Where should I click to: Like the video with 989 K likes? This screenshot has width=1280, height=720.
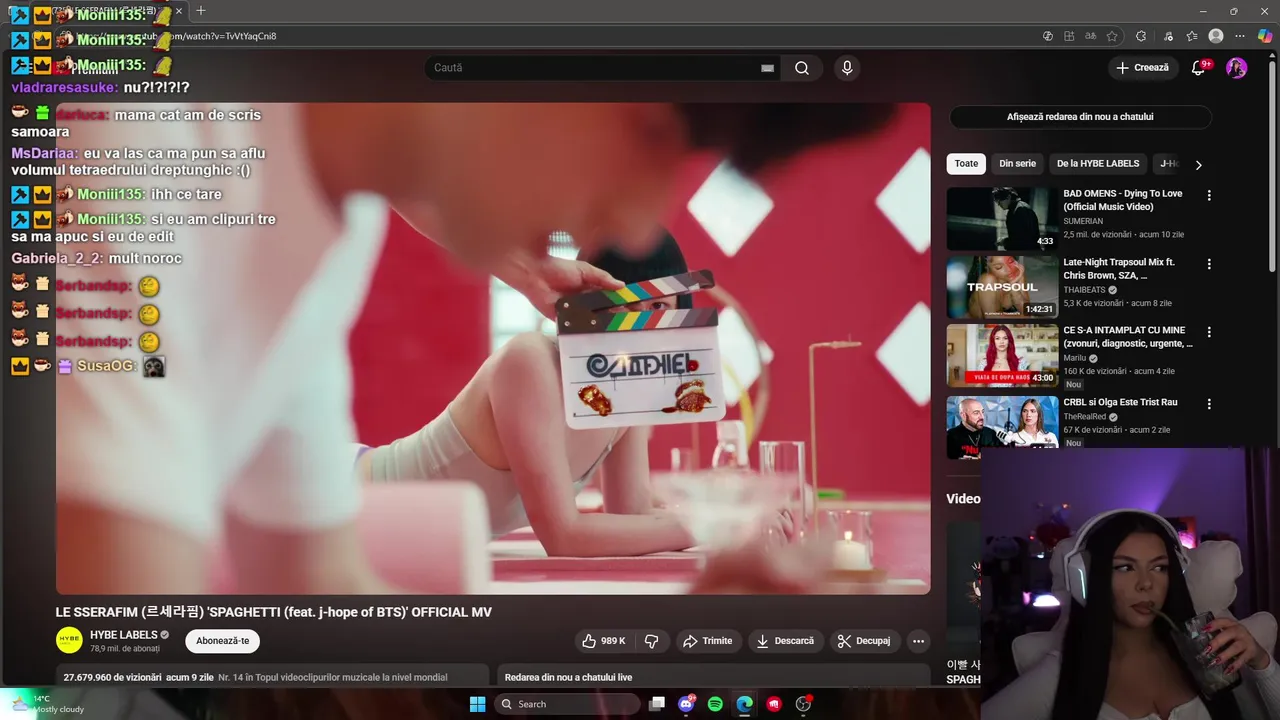(x=604, y=641)
